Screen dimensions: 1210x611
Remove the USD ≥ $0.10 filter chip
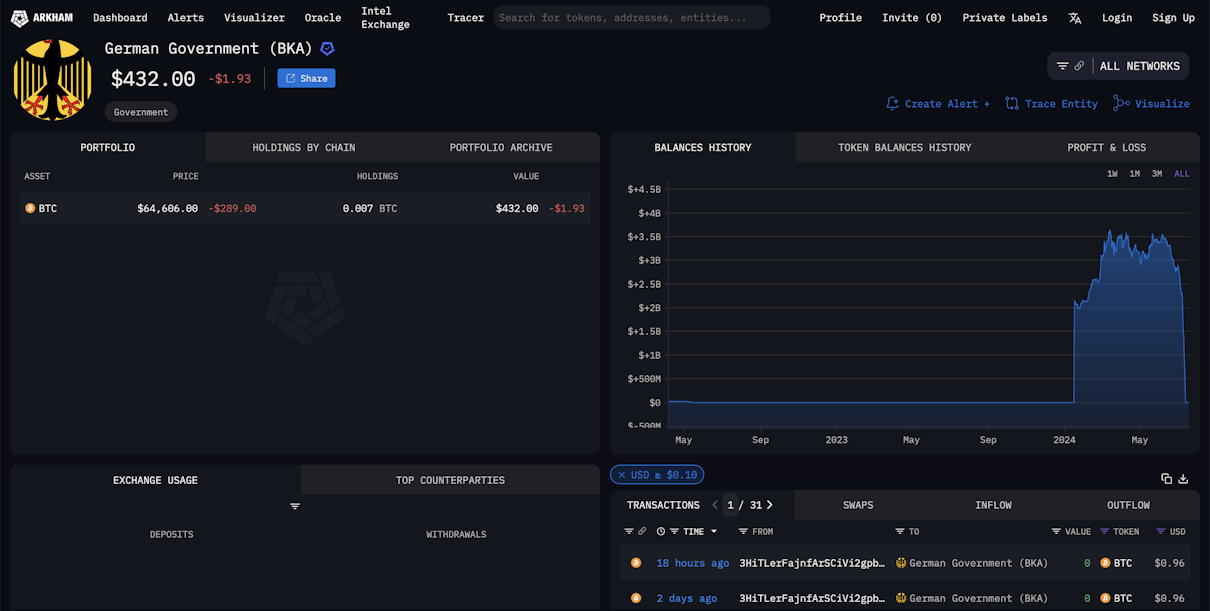621,475
